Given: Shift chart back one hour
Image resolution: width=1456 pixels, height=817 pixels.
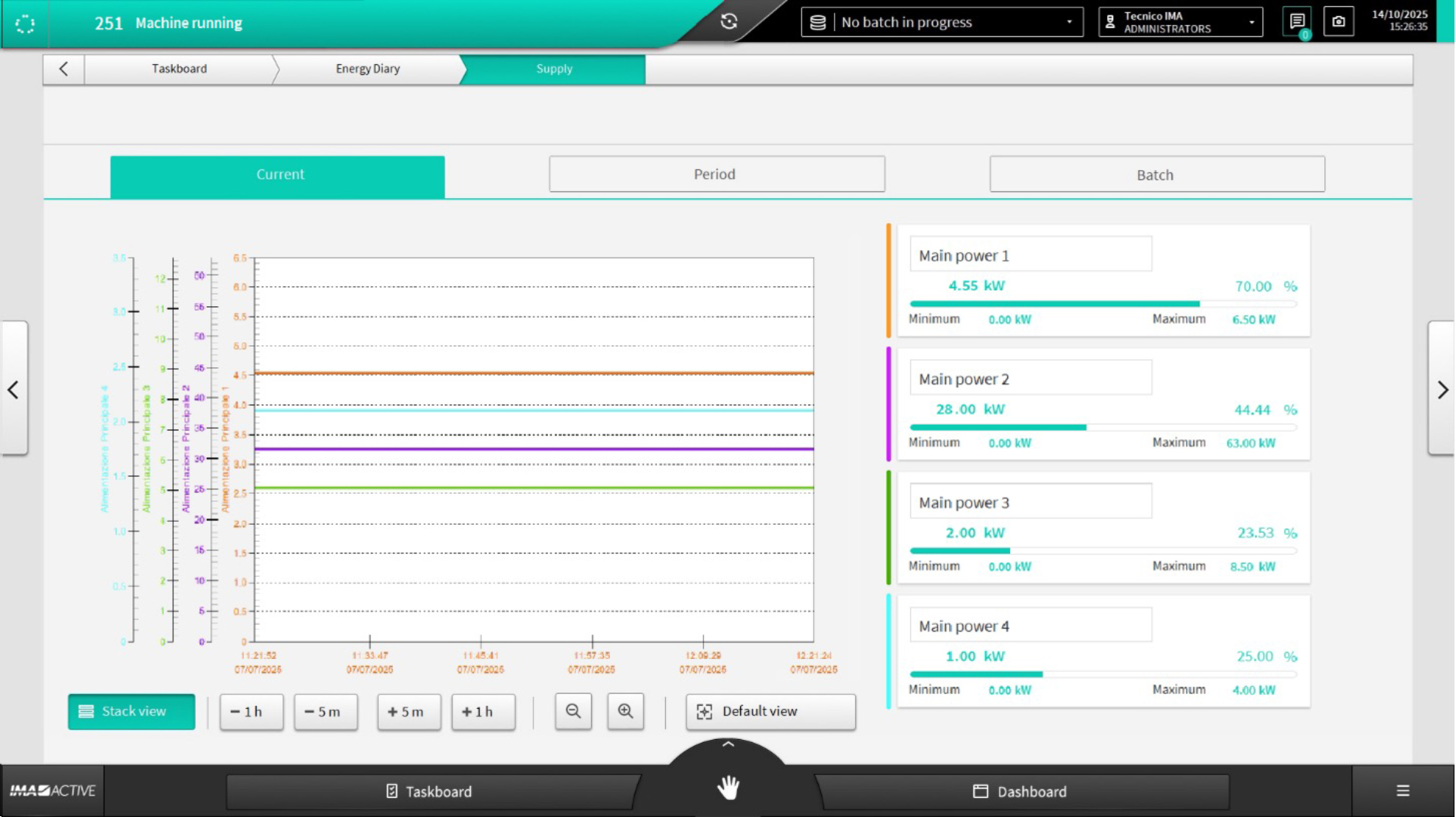Looking at the screenshot, I should coord(252,712).
